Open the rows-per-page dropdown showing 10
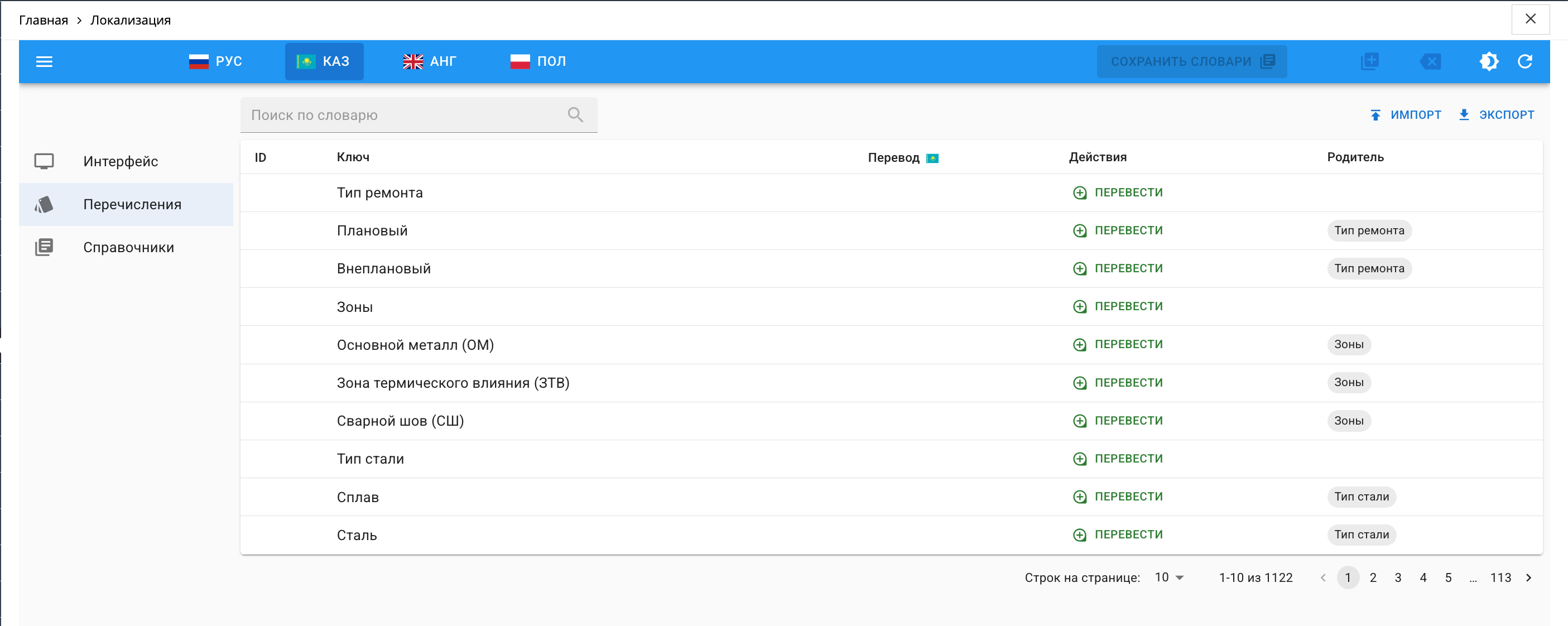The width and height of the screenshot is (1568, 626). pos(1167,577)
